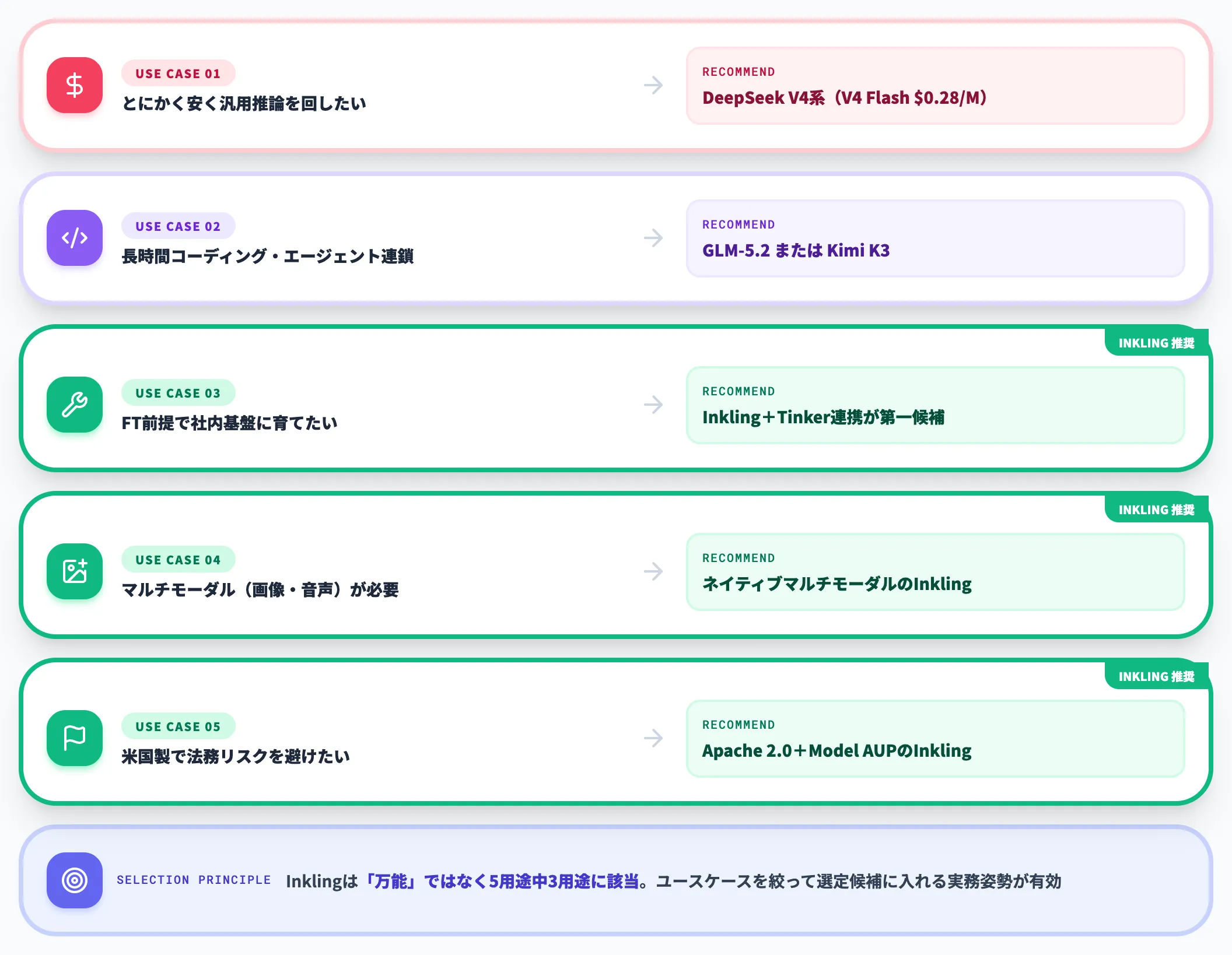The height and width of the screenshot is (955, 1232).
Task: Select the USE CASE 03 pill label
Action: (x=178, y=393)
